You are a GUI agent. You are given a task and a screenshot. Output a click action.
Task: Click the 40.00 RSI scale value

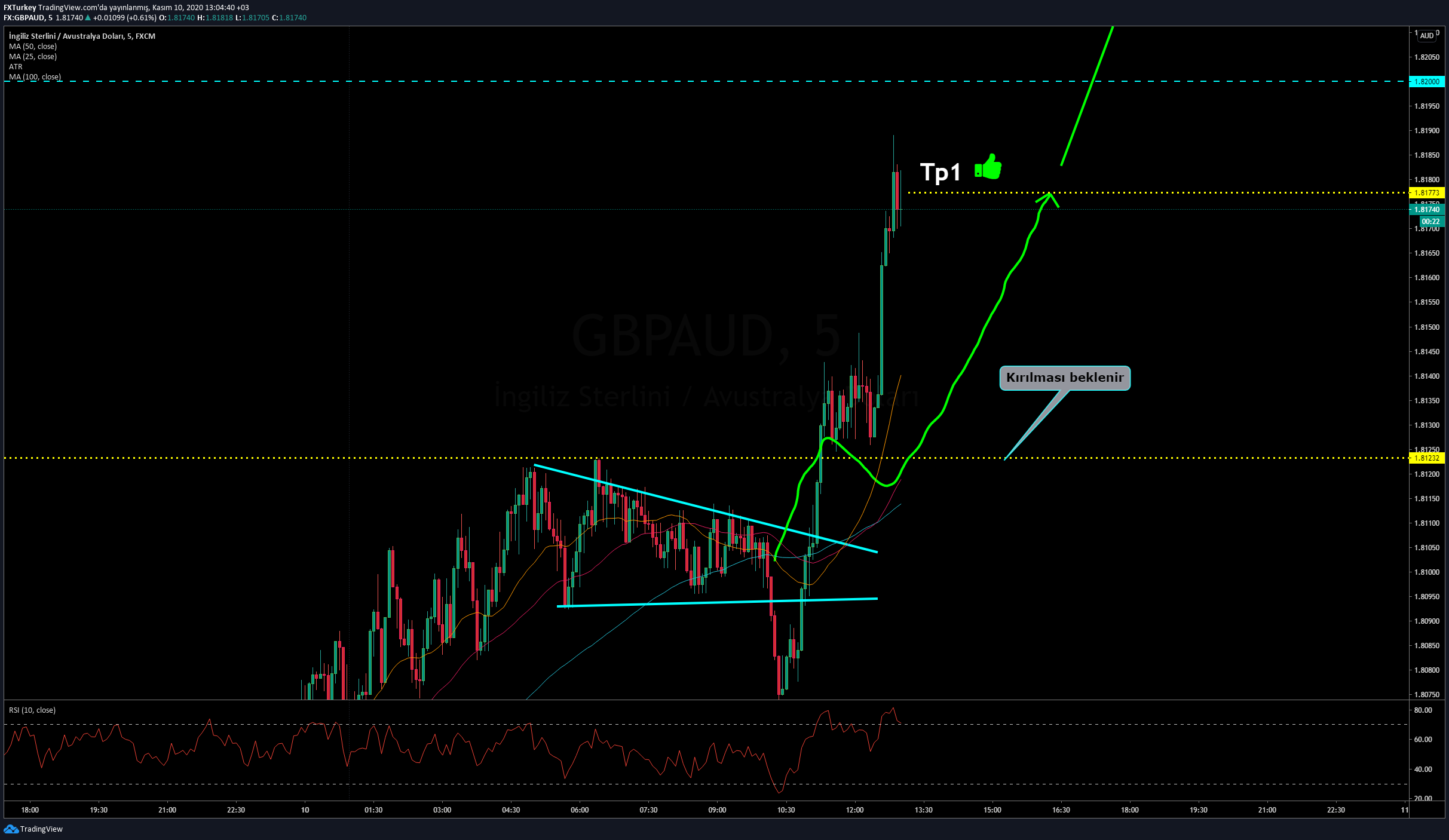(1423, 770)
